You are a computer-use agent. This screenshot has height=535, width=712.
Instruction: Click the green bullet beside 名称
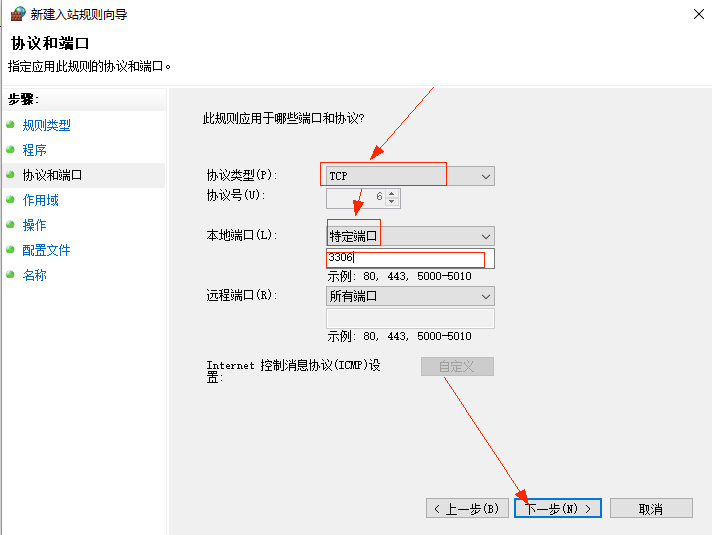(x=11, y=275)
